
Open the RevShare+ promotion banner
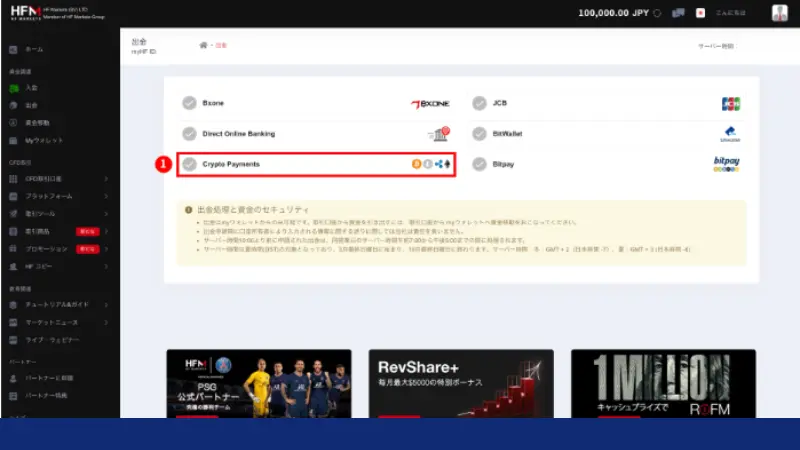[461, 383]
